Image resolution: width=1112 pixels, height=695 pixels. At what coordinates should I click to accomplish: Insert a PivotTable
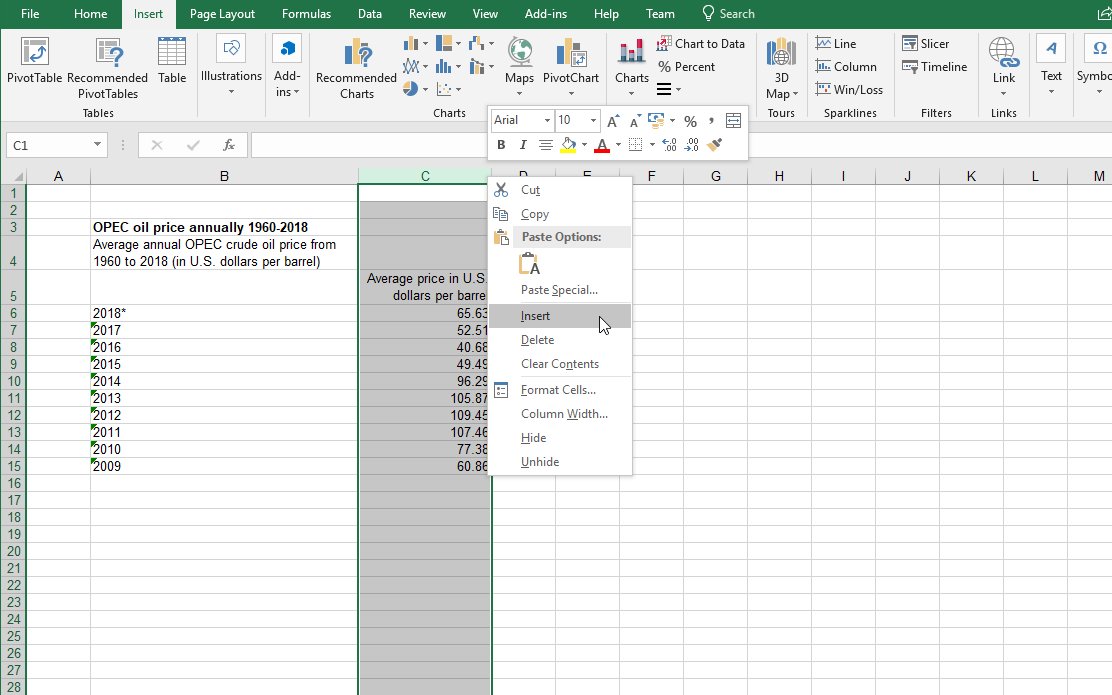pos(34,61)
